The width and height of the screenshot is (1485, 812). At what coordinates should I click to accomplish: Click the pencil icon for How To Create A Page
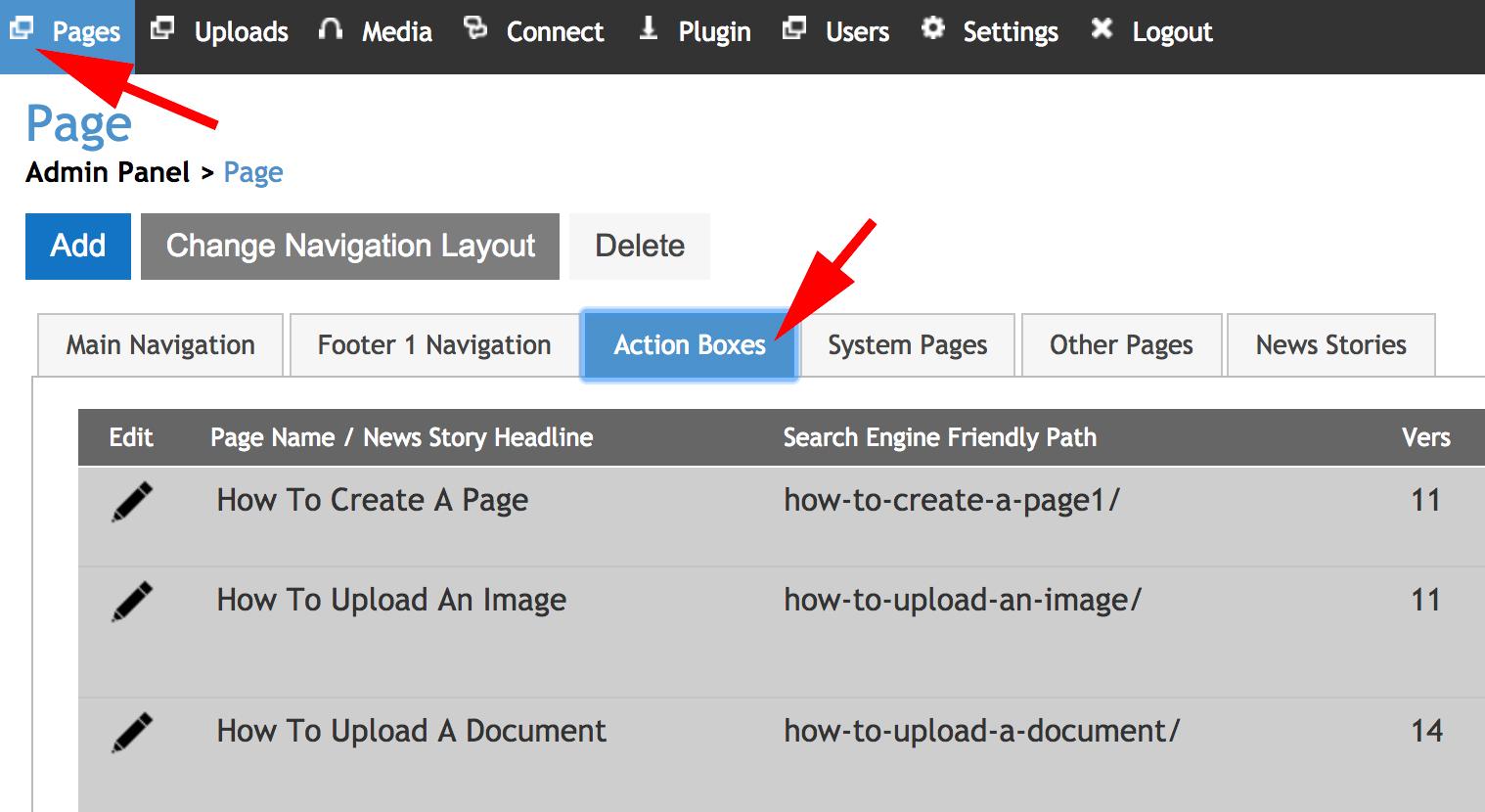click(132, 502)
